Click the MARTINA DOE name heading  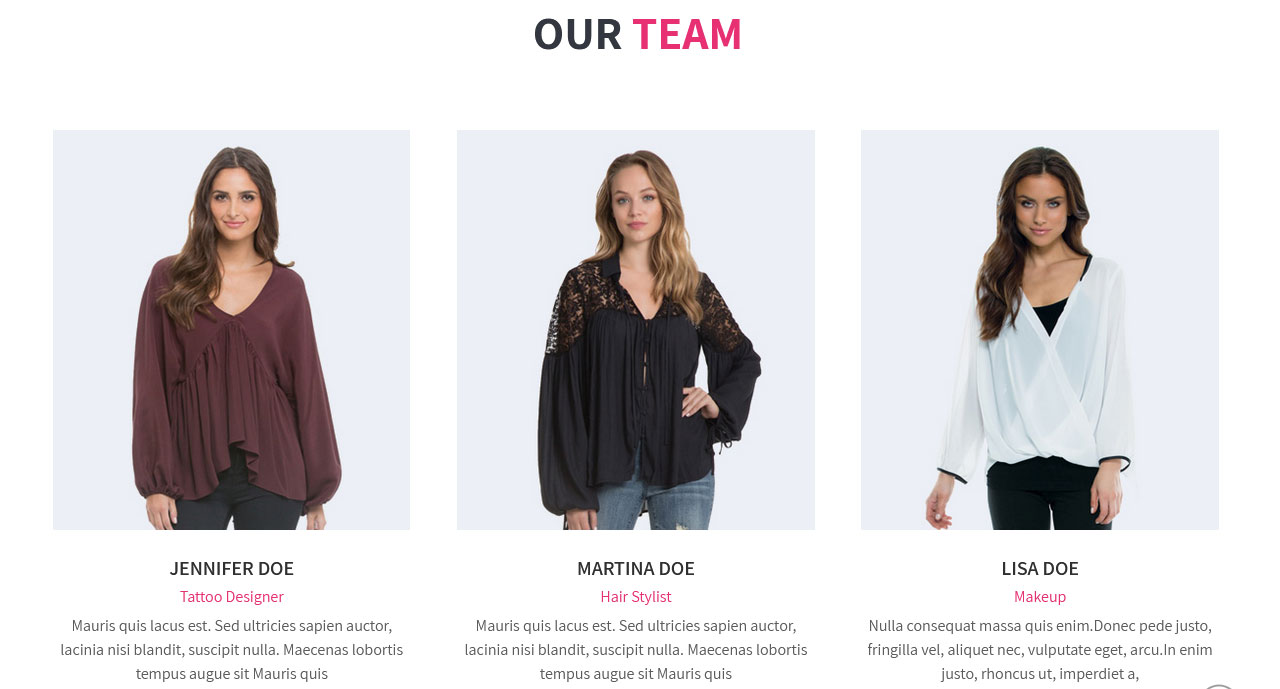pos(636,568)
